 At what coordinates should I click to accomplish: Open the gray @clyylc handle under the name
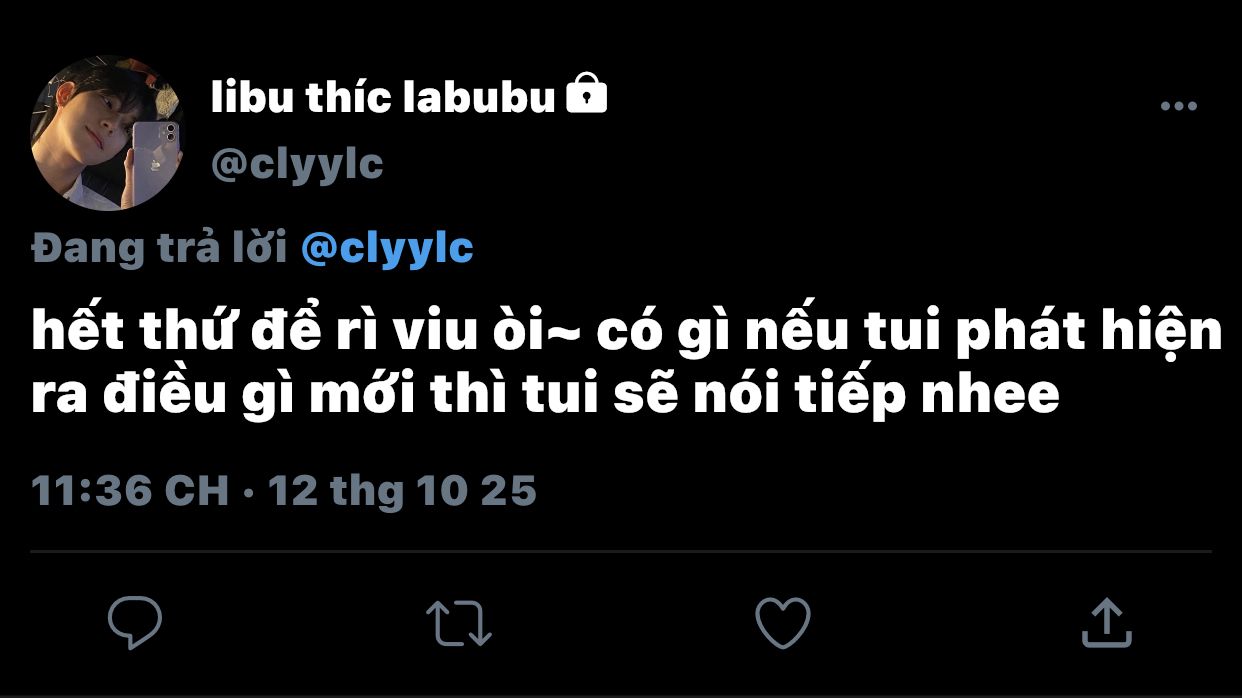[297, 164]
